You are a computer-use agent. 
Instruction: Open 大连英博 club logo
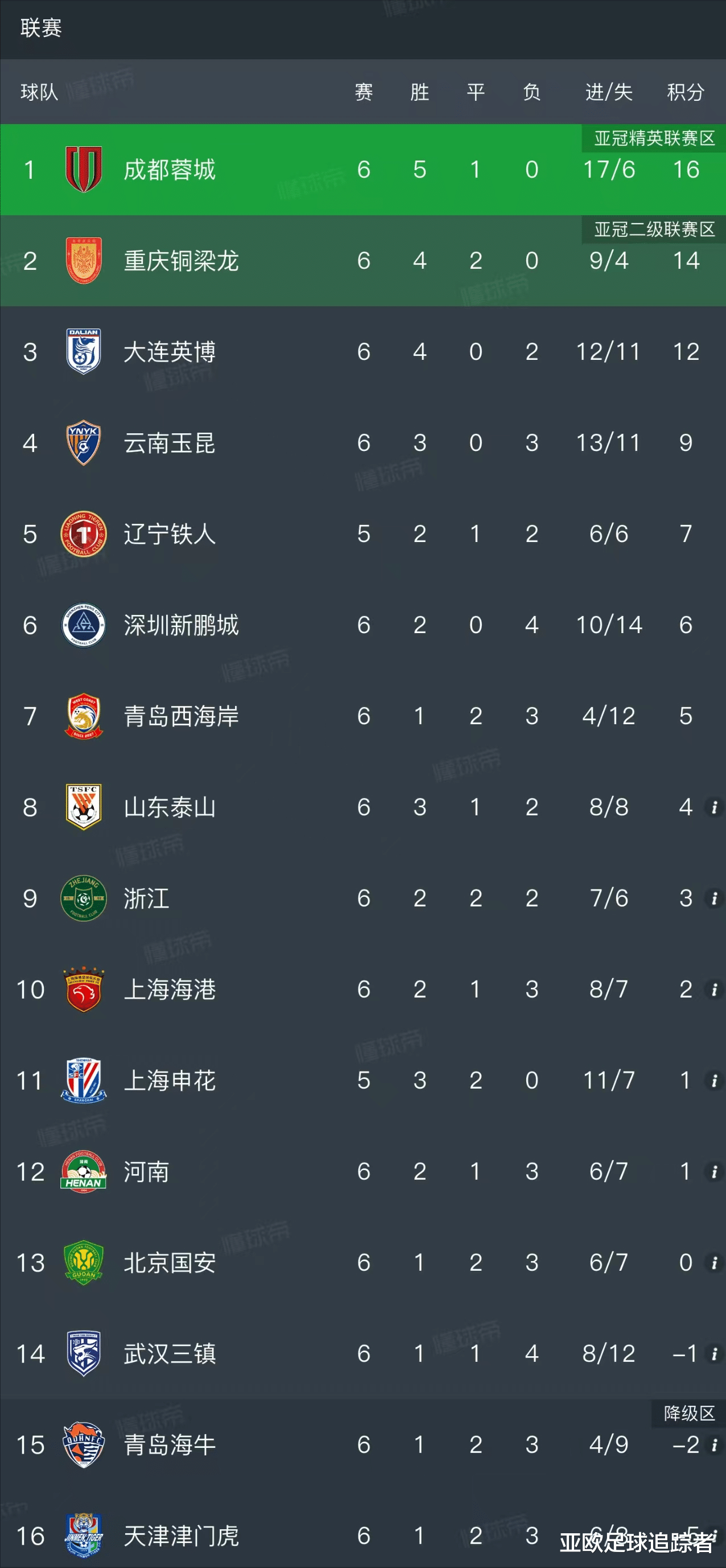coord(83,351)
